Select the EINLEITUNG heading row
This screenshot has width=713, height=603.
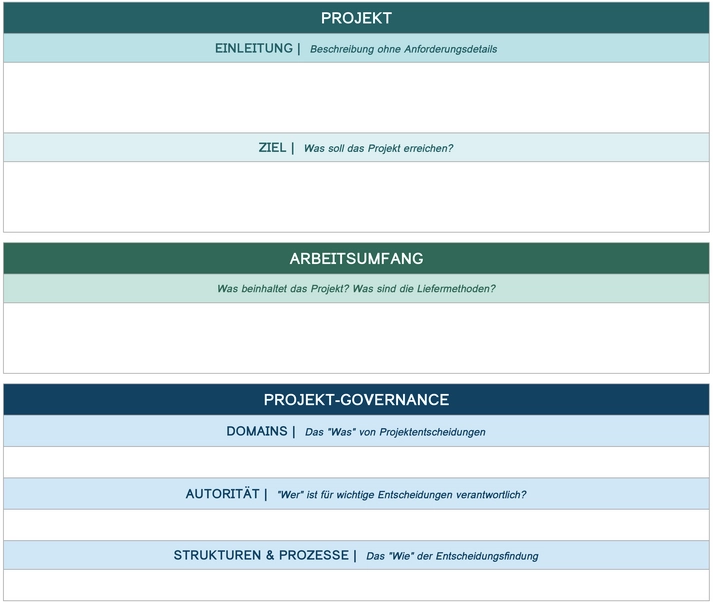(x=356, y=48)
